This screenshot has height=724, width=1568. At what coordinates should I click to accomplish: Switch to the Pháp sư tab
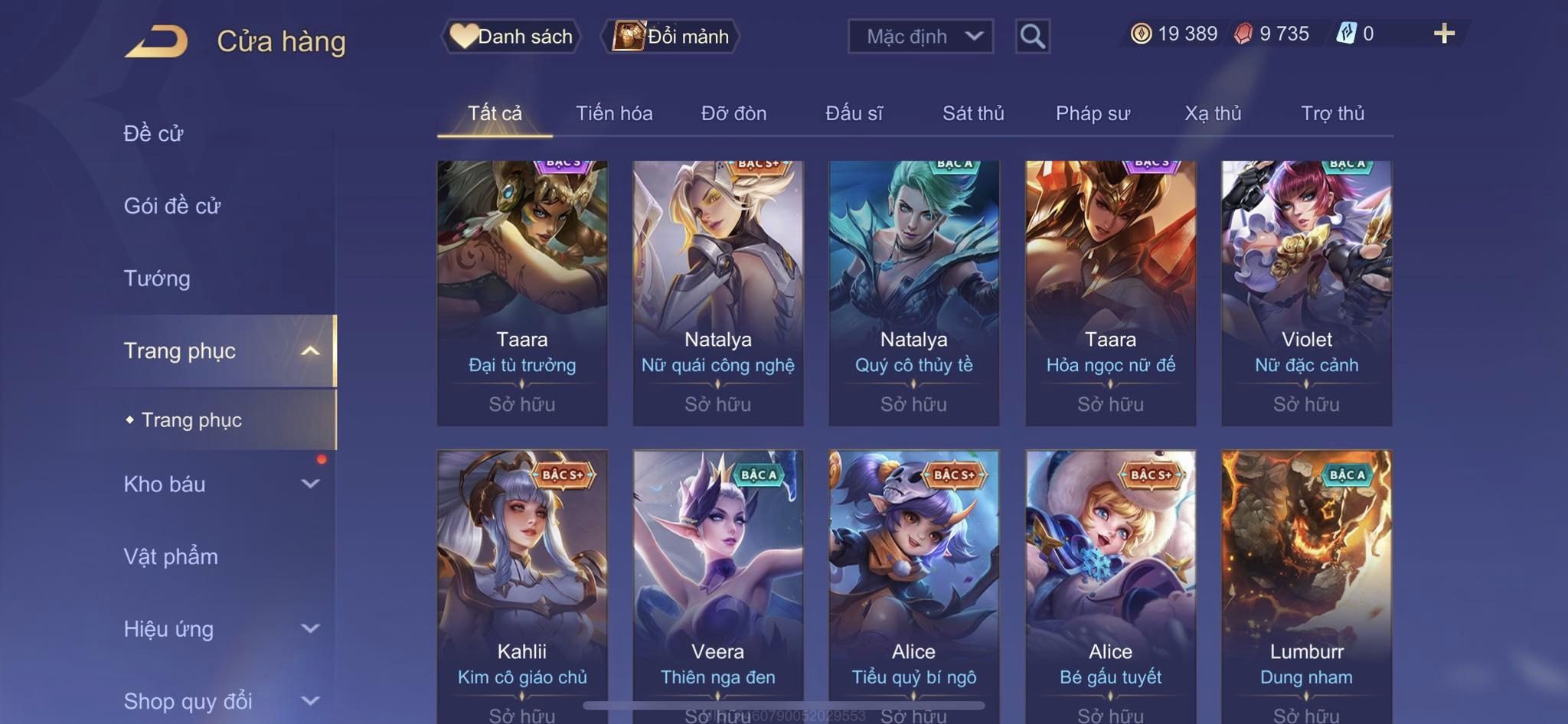(1093, 113)
